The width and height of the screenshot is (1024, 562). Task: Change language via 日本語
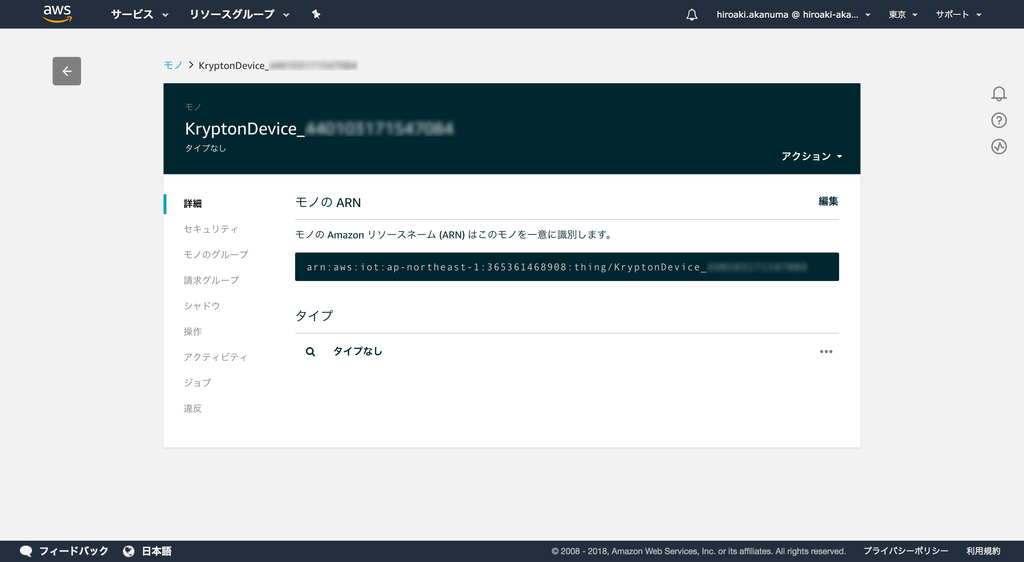pos(157,551)
